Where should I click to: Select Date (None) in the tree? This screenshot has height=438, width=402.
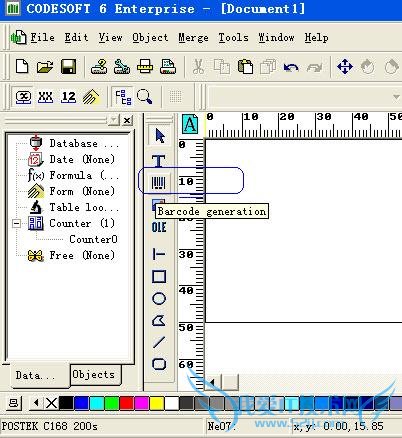(72, 159)
